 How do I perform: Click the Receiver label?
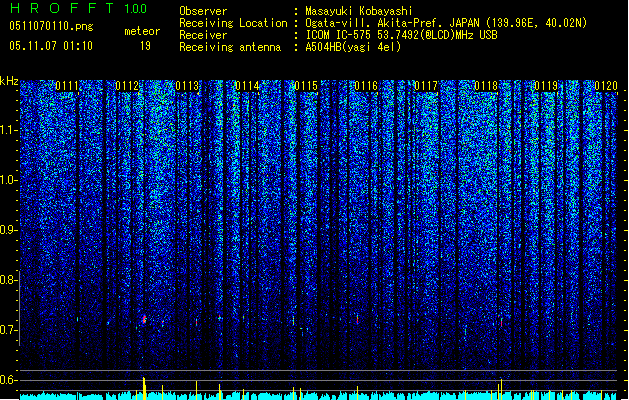tap(203, 35)
